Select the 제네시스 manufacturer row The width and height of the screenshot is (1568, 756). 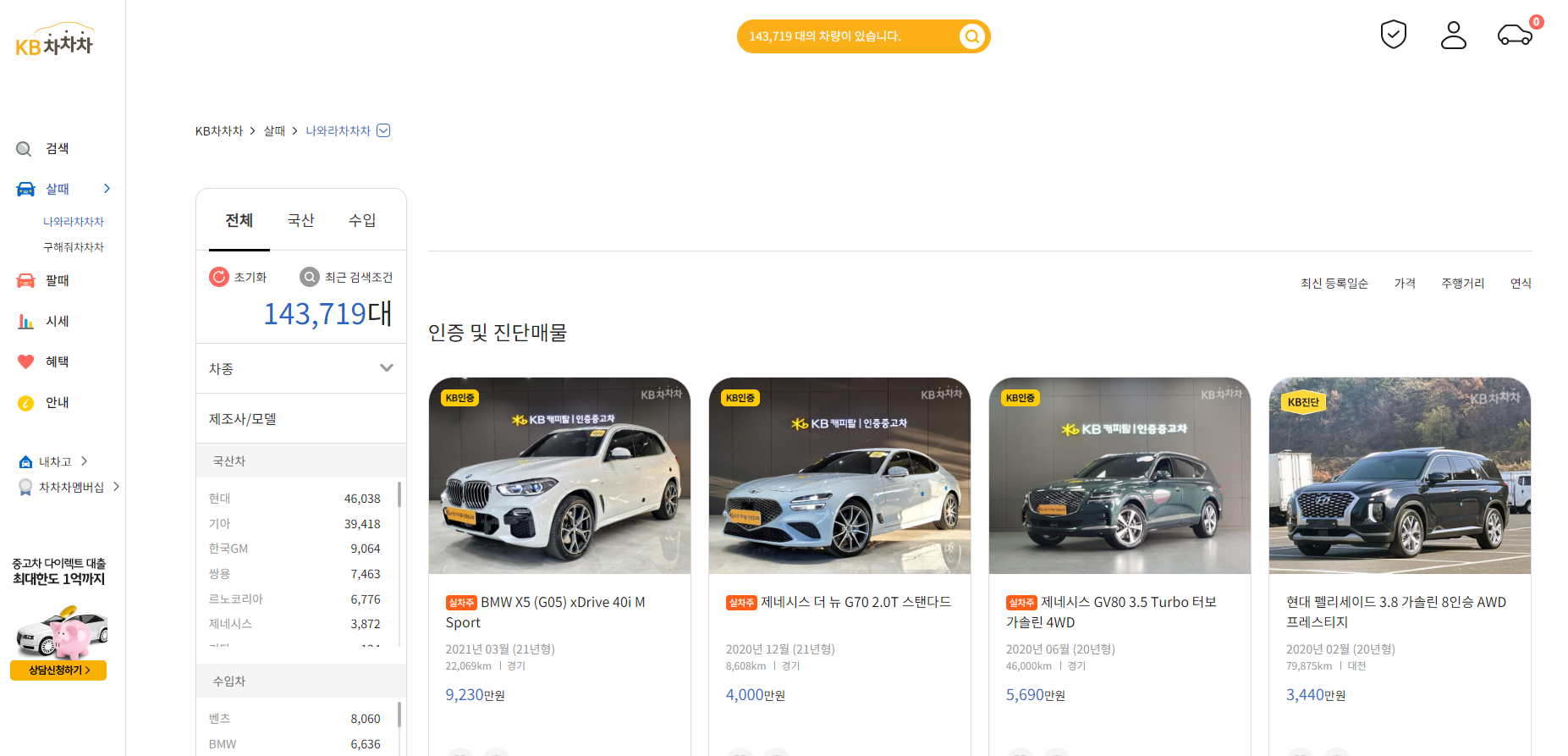tap(294, 624)
